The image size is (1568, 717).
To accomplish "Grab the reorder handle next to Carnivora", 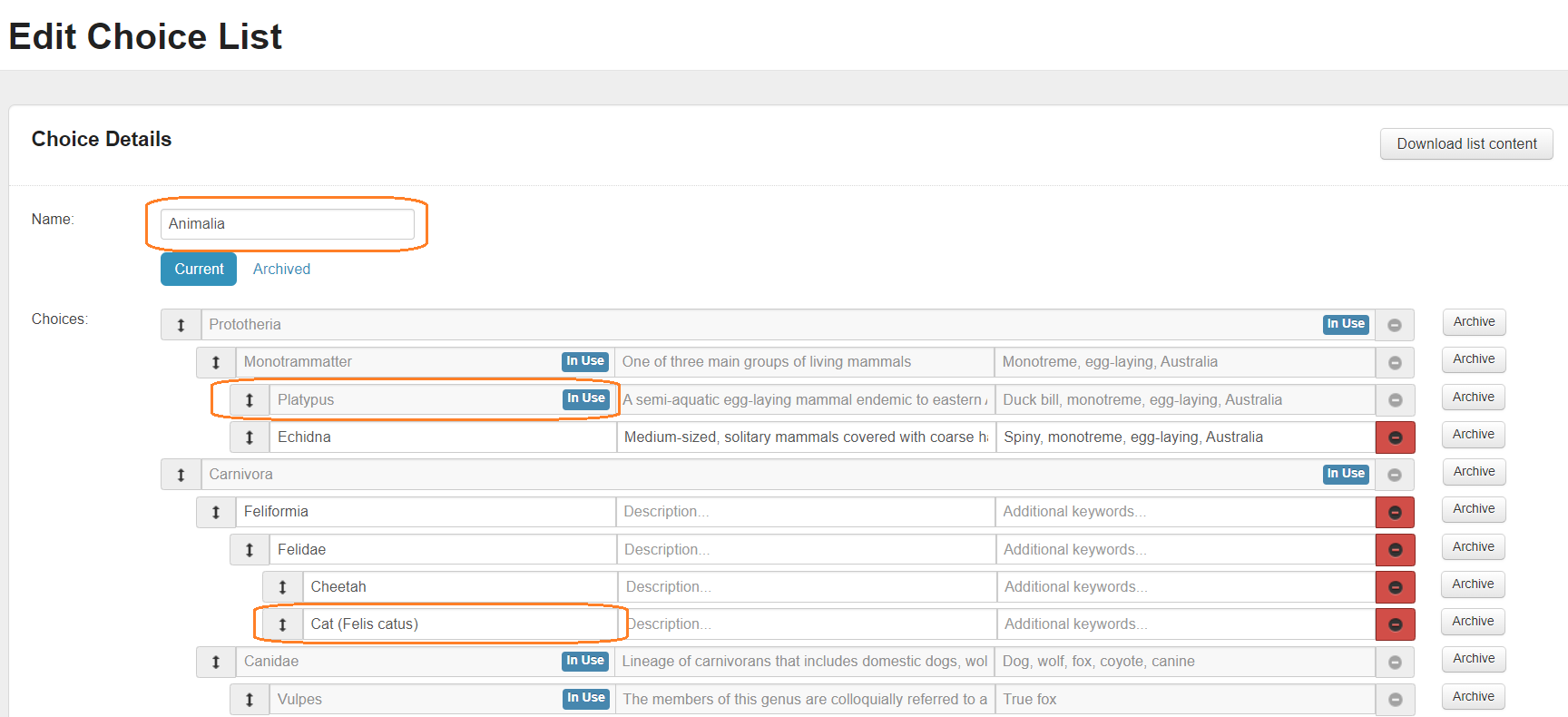I will (181, 475).
